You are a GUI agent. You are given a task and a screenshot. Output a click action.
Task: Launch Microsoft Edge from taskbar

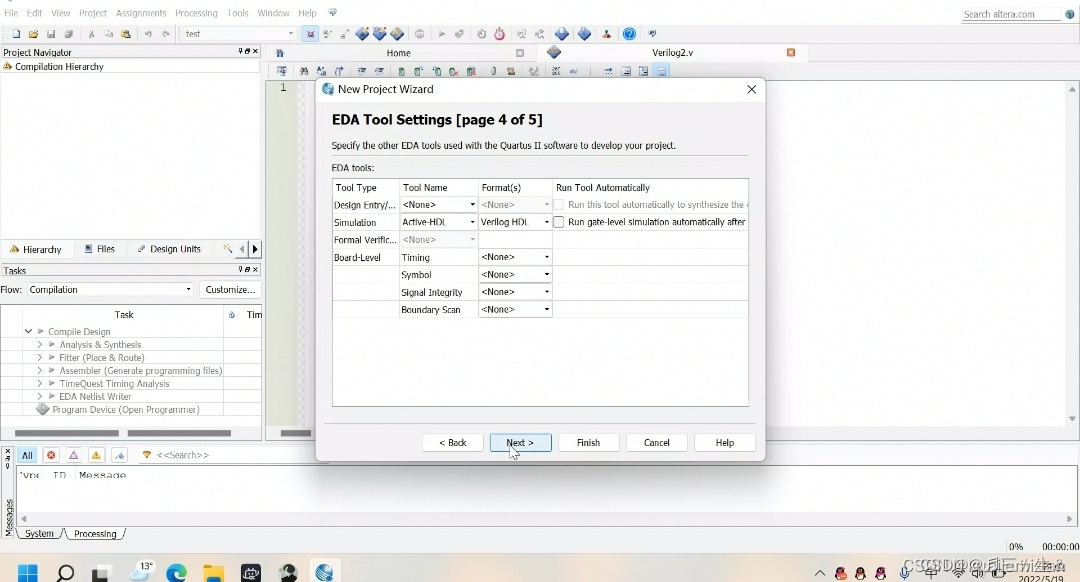coord(177,572)
